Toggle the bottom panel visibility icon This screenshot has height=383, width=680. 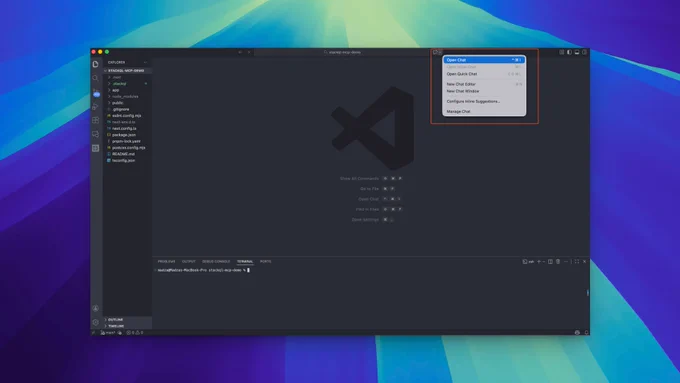[577, 52]
